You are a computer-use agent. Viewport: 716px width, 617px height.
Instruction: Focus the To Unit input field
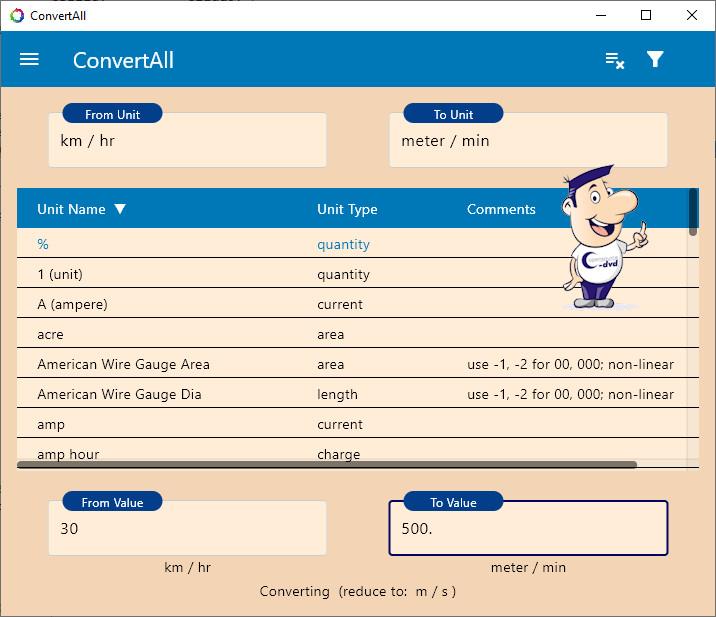(528, 142)
